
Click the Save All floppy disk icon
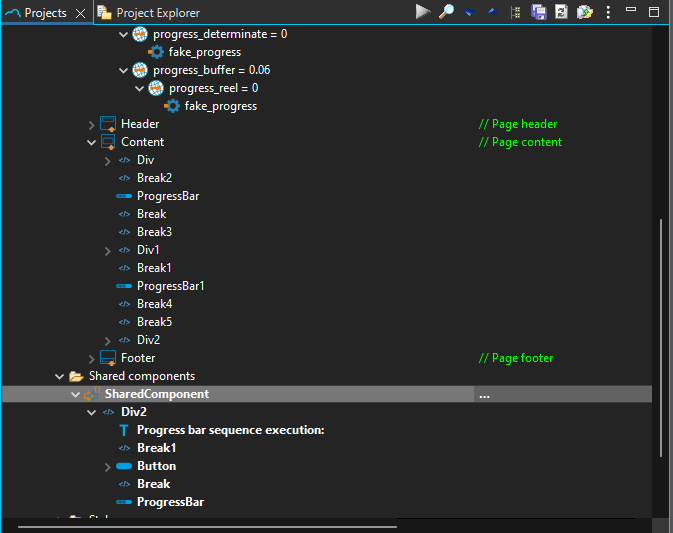[x=539, y=12]
